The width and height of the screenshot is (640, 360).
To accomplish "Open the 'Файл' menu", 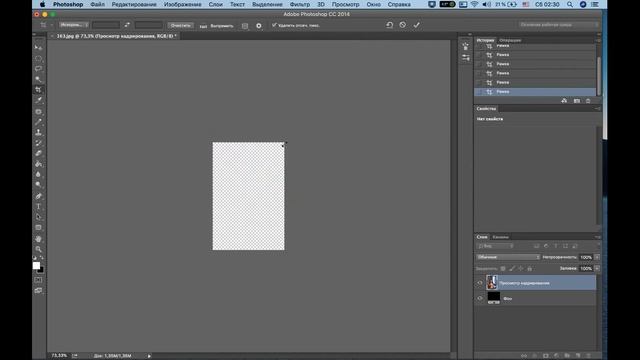I will click(97, 4).
